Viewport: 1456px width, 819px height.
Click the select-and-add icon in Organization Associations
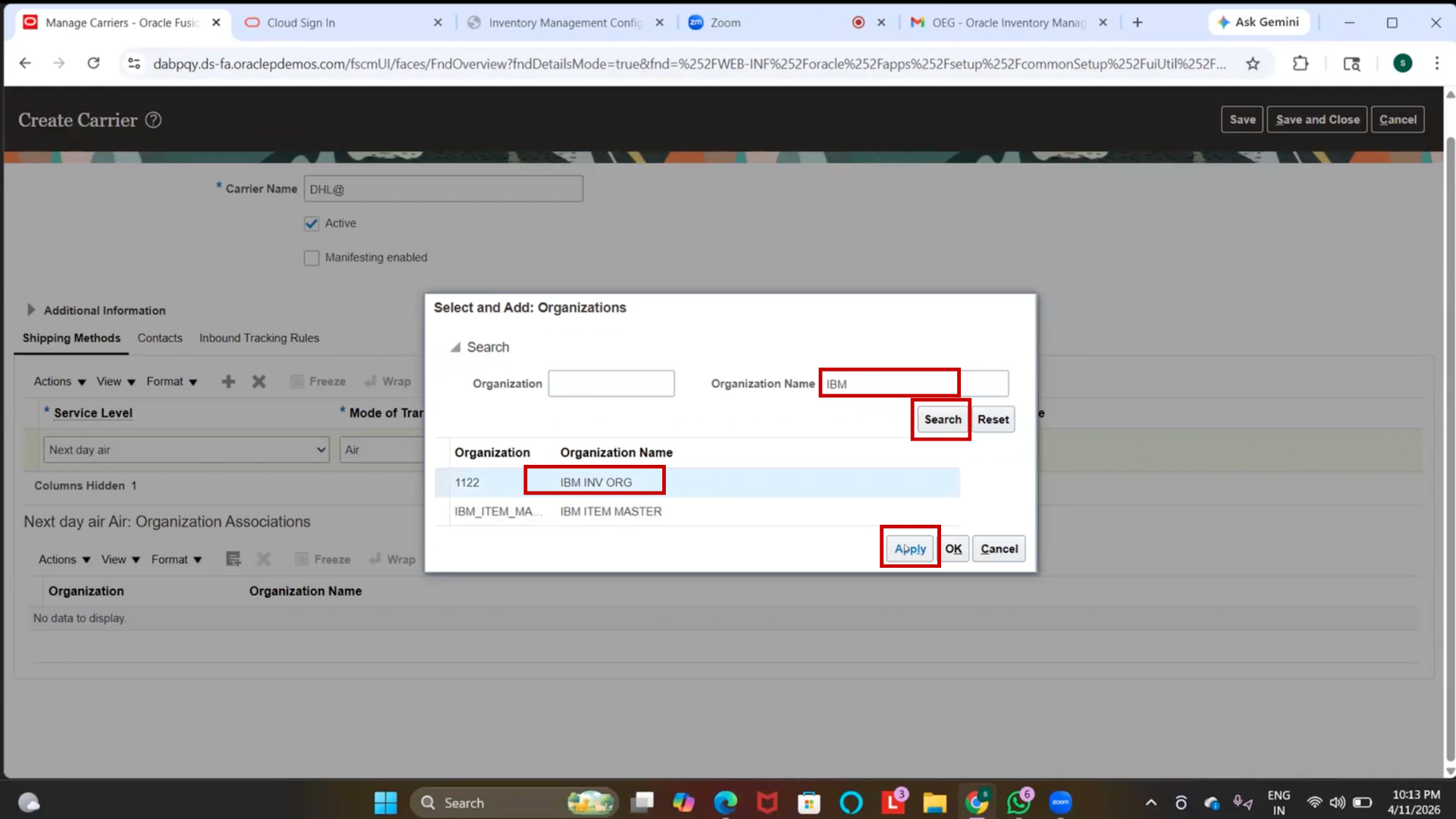click(x=234, y=559)
